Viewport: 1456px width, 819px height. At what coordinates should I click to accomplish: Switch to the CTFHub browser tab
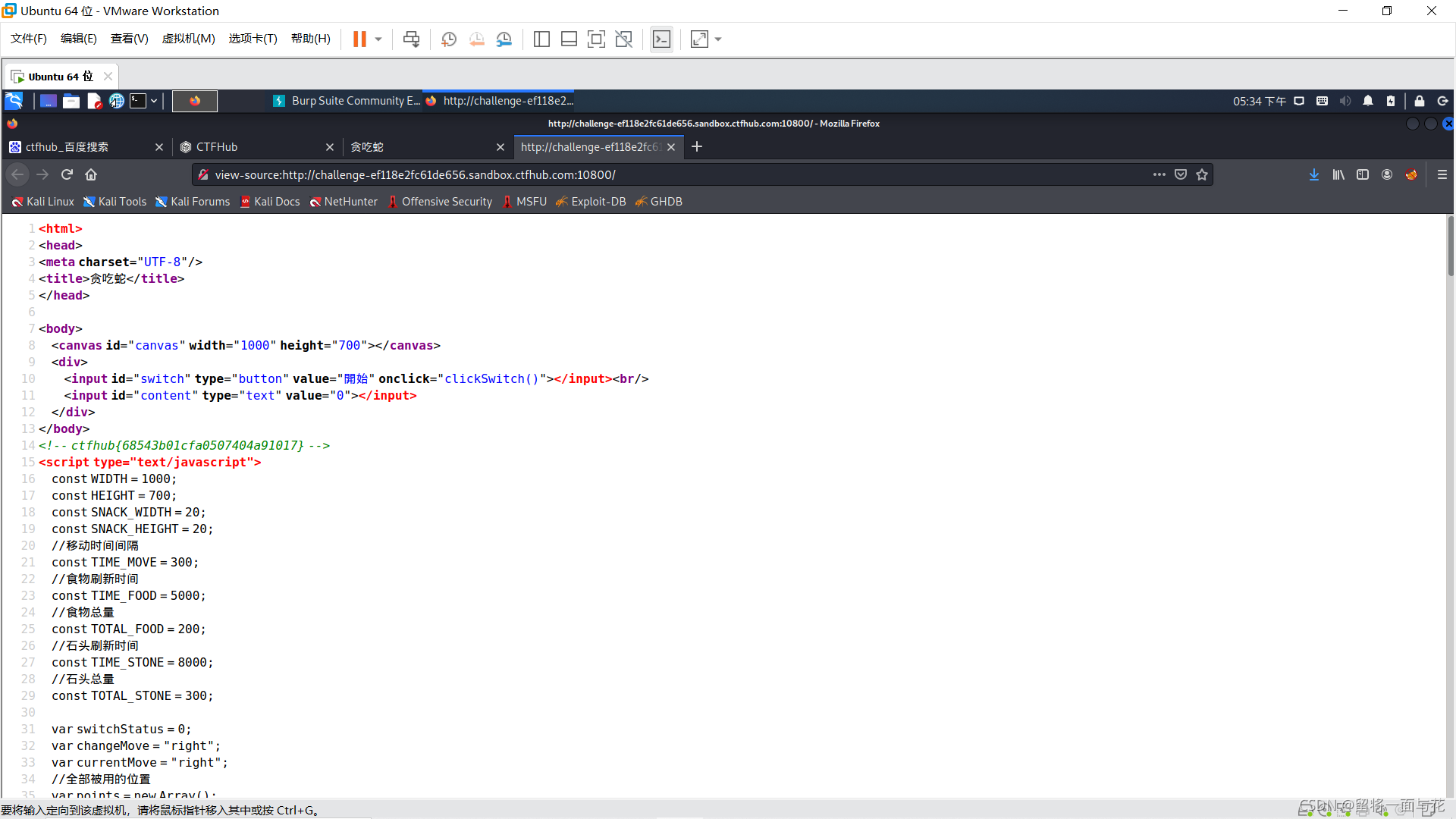tap(217, 147)
